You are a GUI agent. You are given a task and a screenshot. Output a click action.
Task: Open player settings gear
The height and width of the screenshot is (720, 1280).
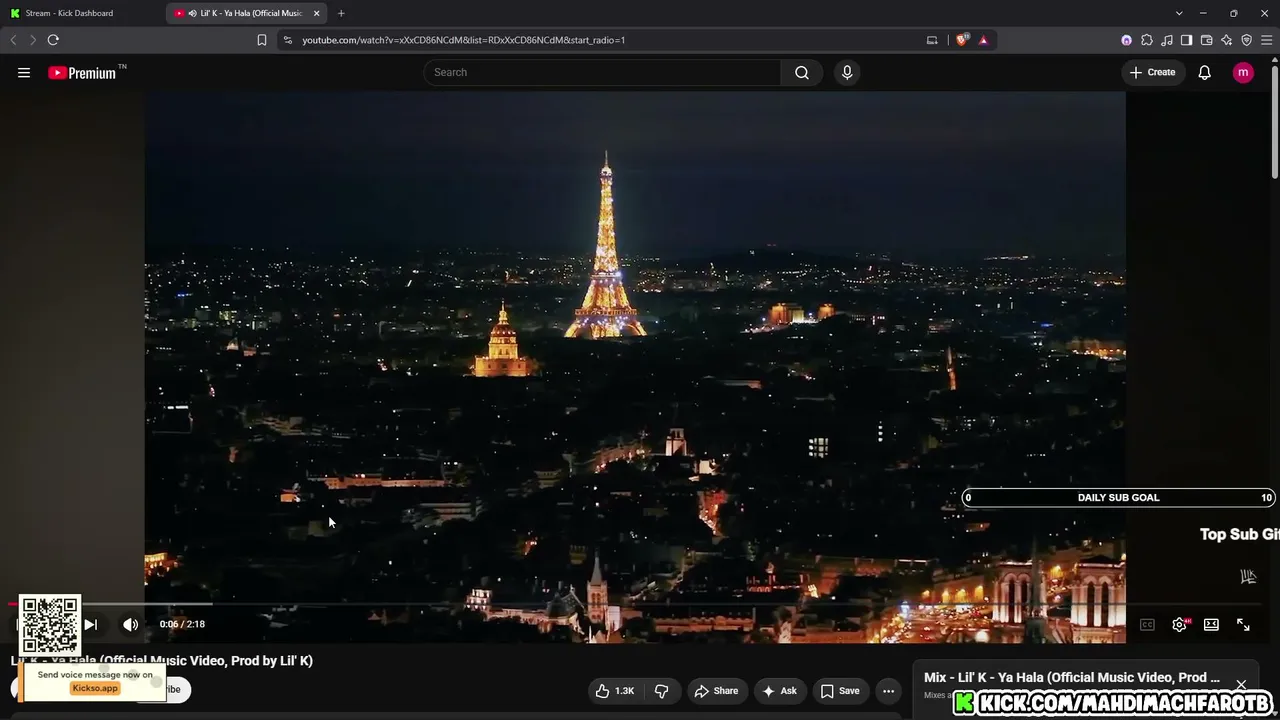coord(1180,625)
